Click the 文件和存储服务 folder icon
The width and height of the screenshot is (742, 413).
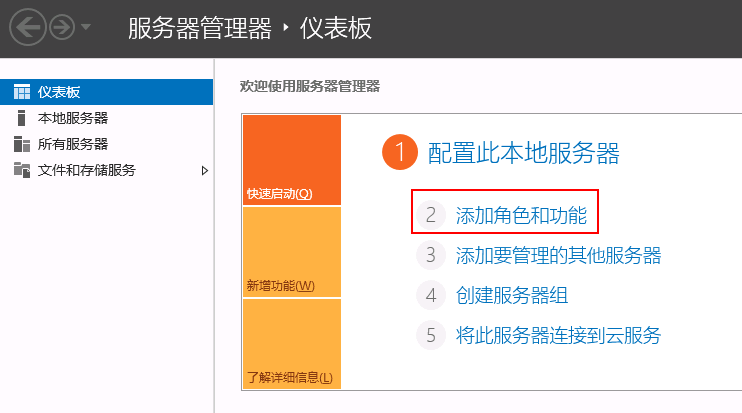tap(22, 170)
